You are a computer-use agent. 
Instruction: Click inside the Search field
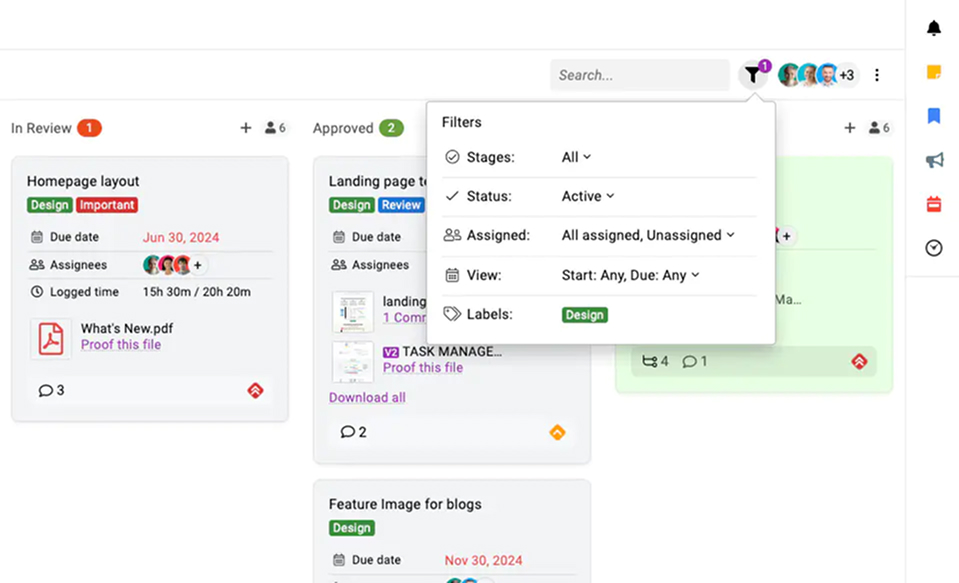click(639, 75)
